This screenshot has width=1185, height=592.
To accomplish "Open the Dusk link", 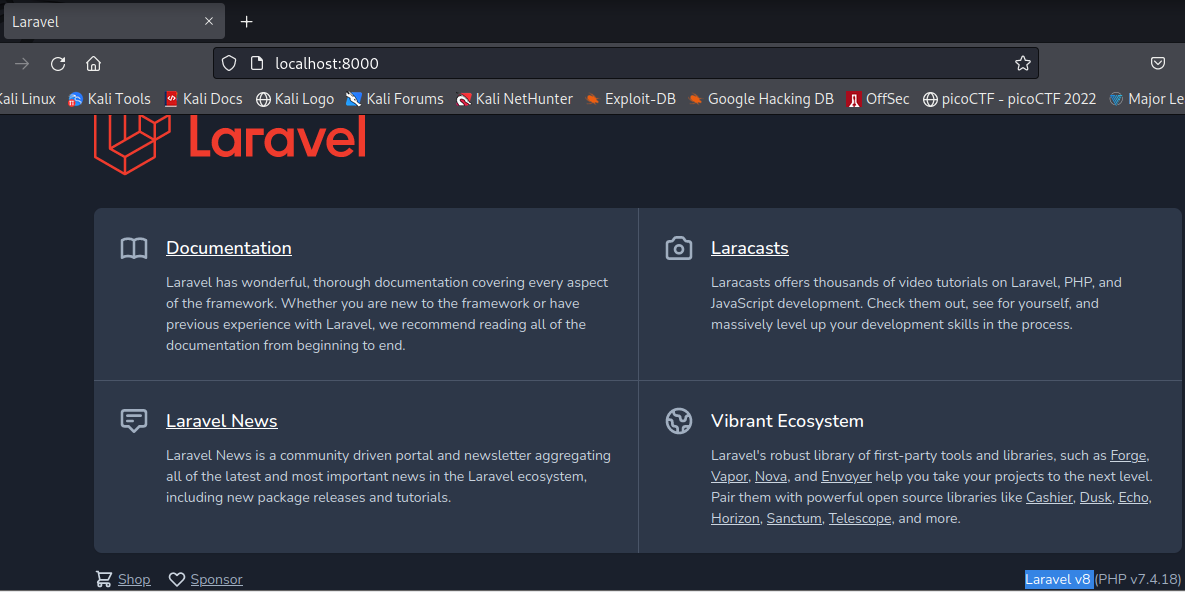I will click(1095, 497).
